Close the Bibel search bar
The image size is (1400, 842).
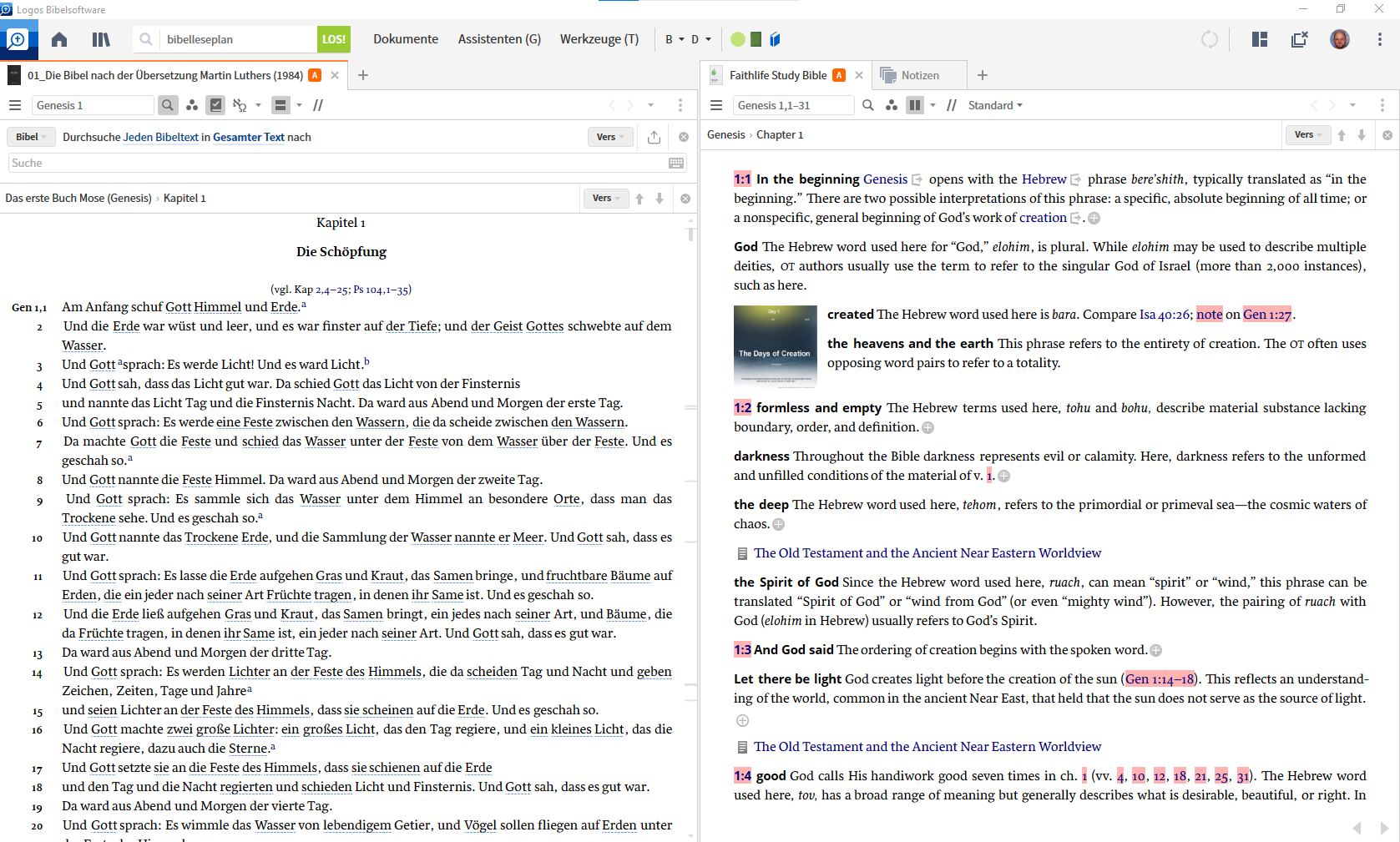click(684, 137)
